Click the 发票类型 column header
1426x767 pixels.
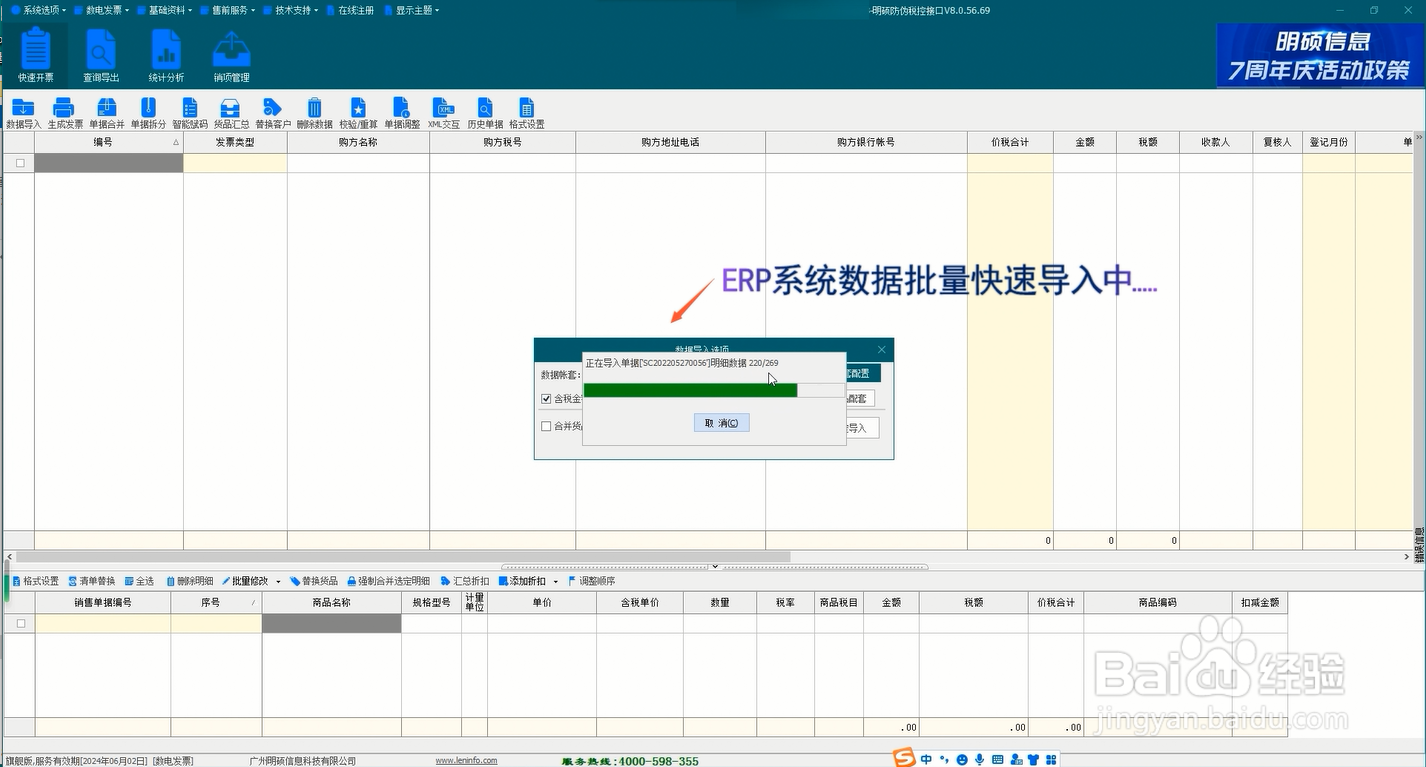coord(235,142)
